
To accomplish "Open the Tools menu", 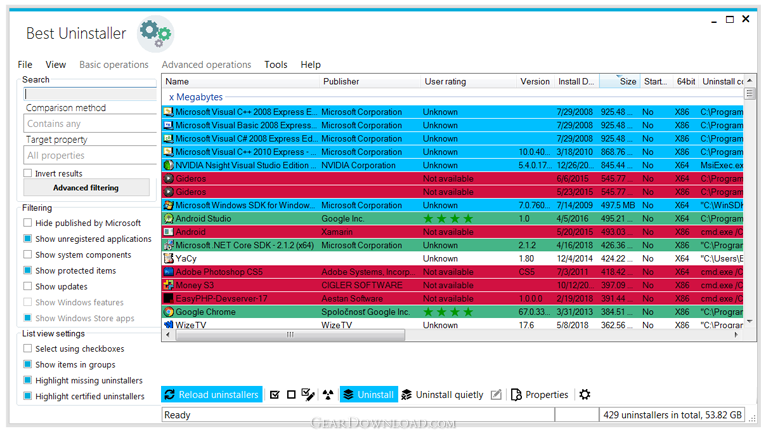I will click(276, 65).
